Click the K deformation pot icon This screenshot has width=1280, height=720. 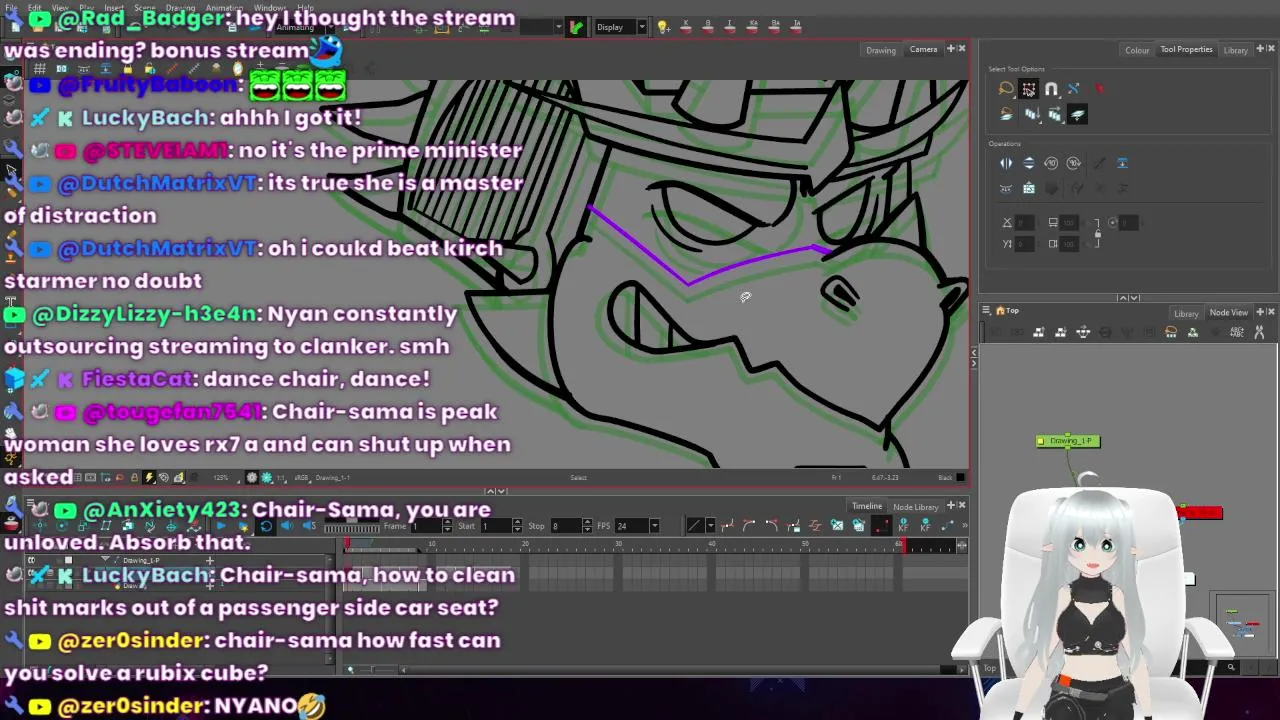[686, 26]
